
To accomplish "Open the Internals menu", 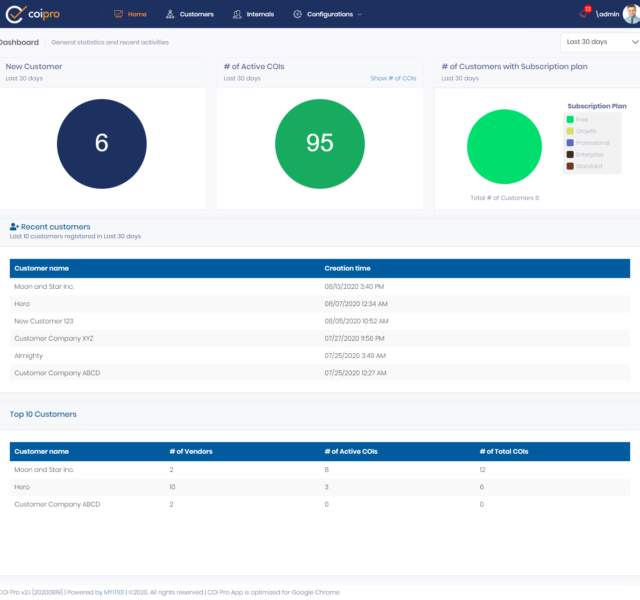I will point(260,14).
